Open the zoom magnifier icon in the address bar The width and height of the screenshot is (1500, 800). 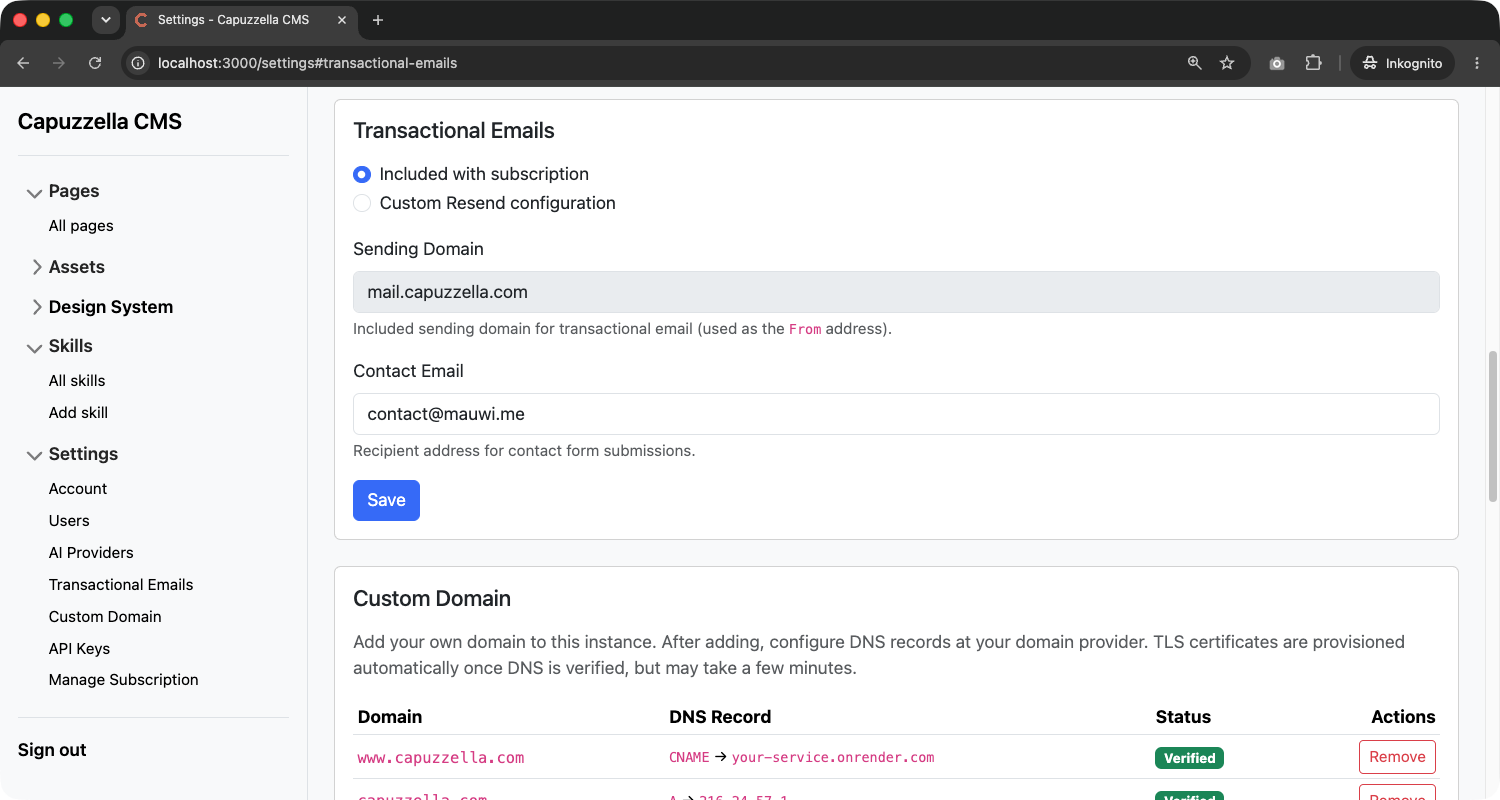[1194, 63]
